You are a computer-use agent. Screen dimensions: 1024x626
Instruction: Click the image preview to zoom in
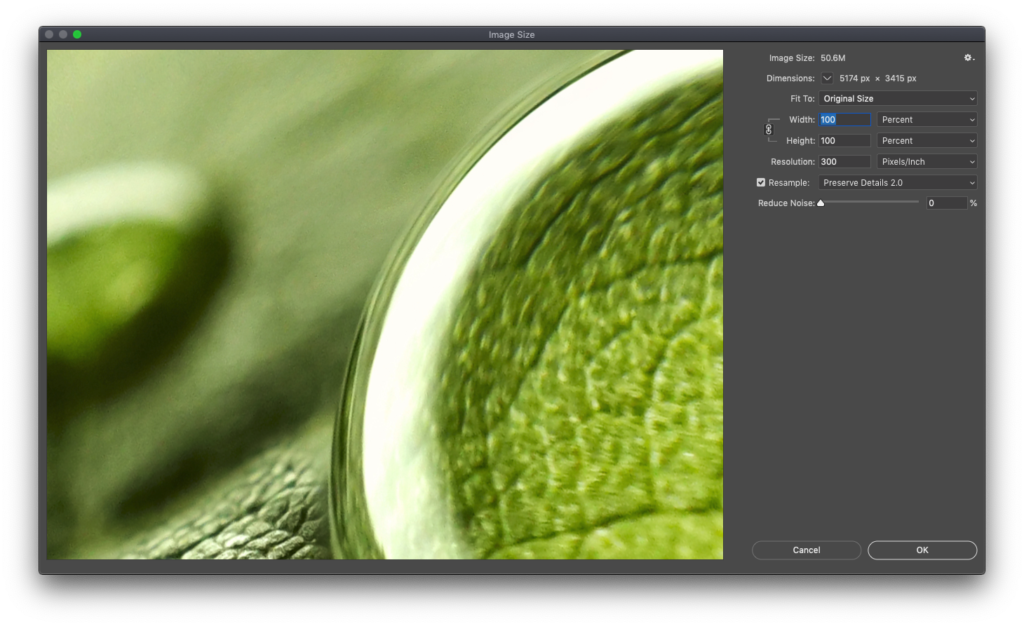[x=385, y=303]
